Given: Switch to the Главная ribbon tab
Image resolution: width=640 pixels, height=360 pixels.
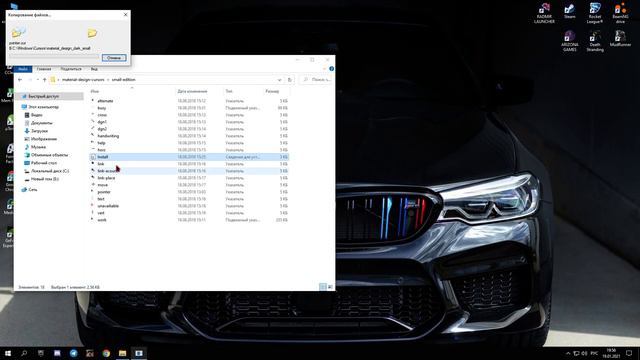Looking at the screenshot, I should 44,69.
